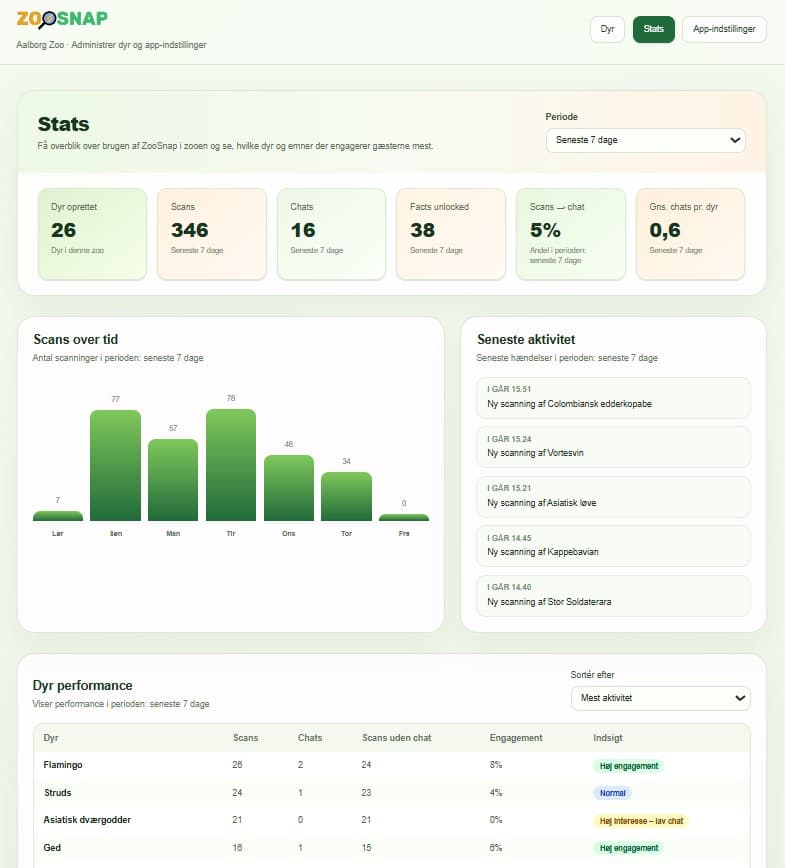
Task: Select the Ged row name
Action: coord(52,848)
